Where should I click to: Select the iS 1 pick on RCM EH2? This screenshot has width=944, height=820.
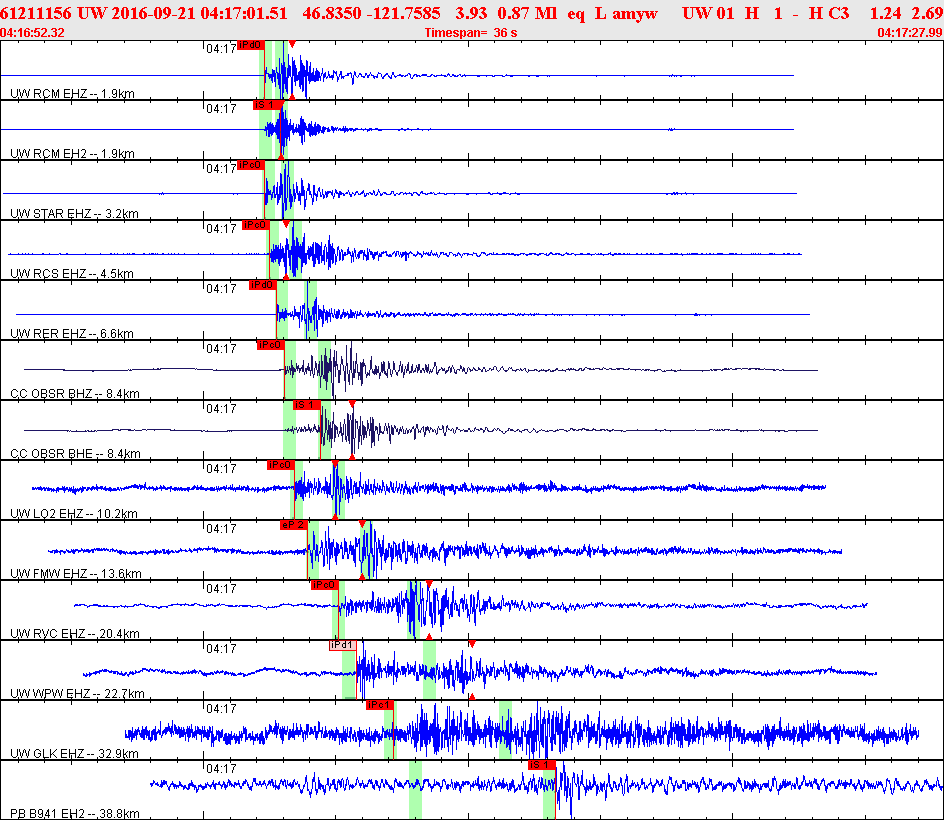(265, 105)
